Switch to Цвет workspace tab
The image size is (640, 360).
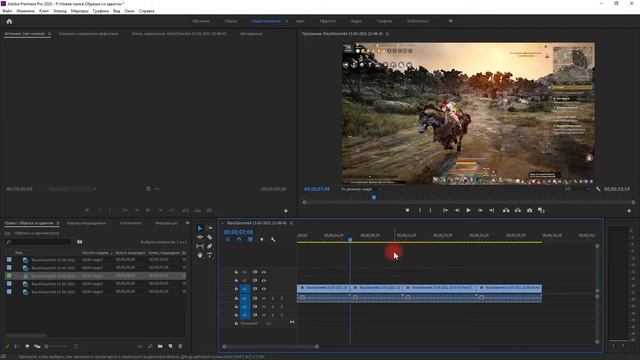point(300,21)
